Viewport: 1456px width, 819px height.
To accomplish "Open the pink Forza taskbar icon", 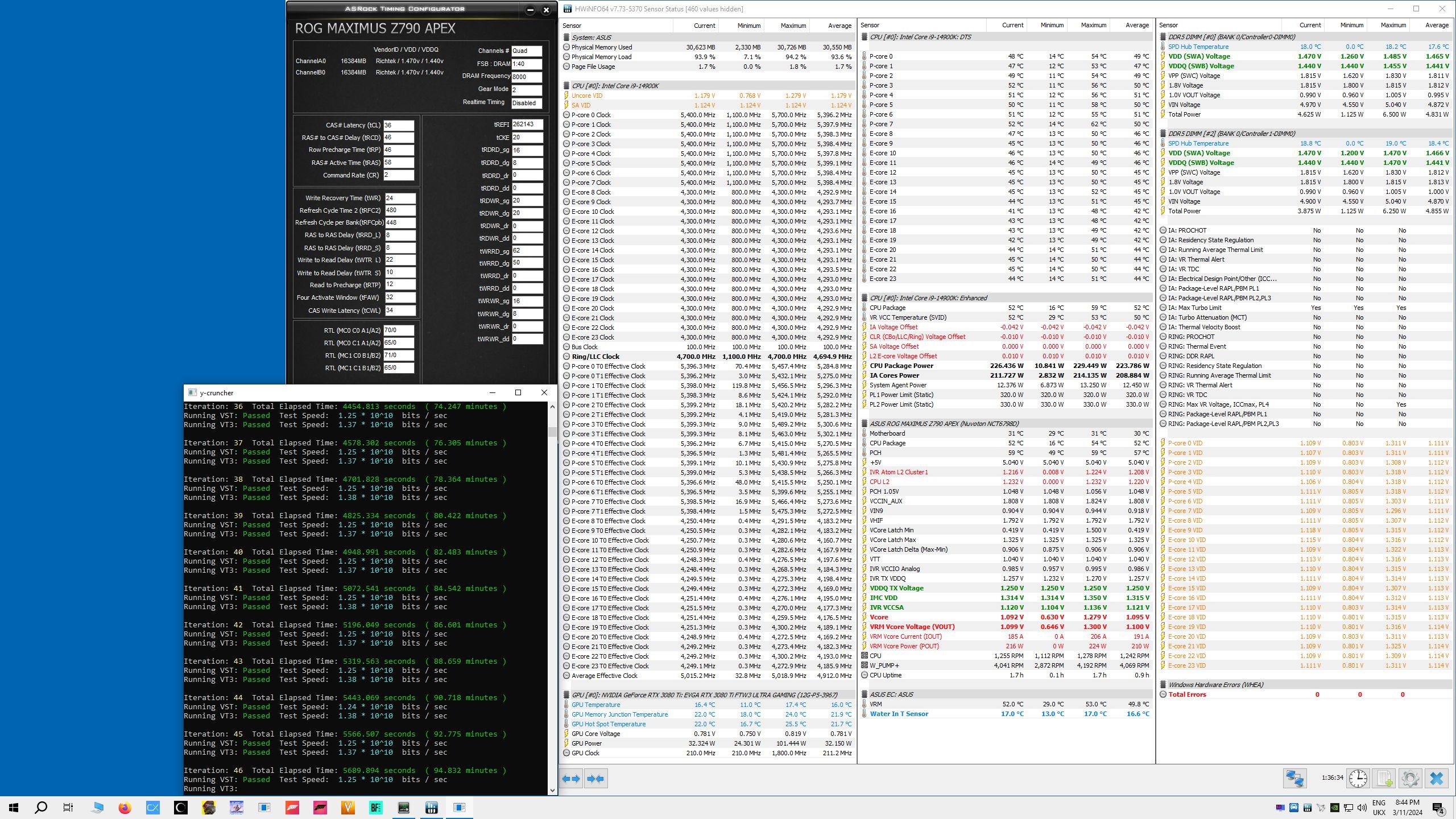I will point(320,807).
